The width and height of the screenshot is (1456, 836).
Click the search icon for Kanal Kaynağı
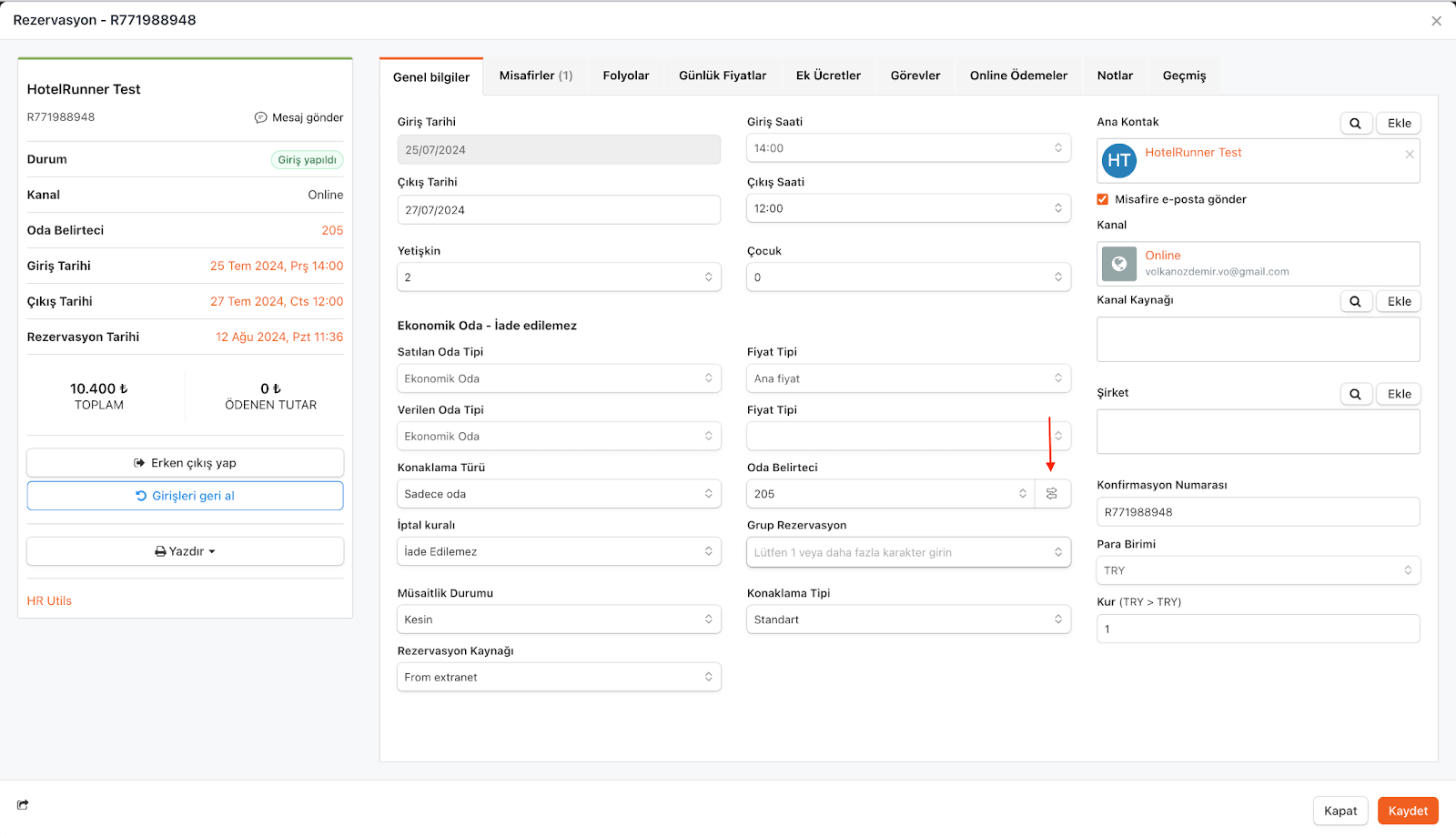(x=1355, y=302)
